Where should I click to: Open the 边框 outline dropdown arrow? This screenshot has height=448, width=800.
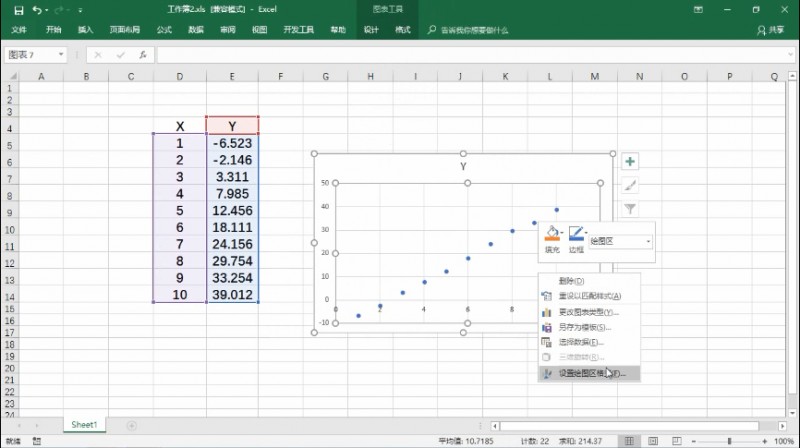click(x=586, y=233)
